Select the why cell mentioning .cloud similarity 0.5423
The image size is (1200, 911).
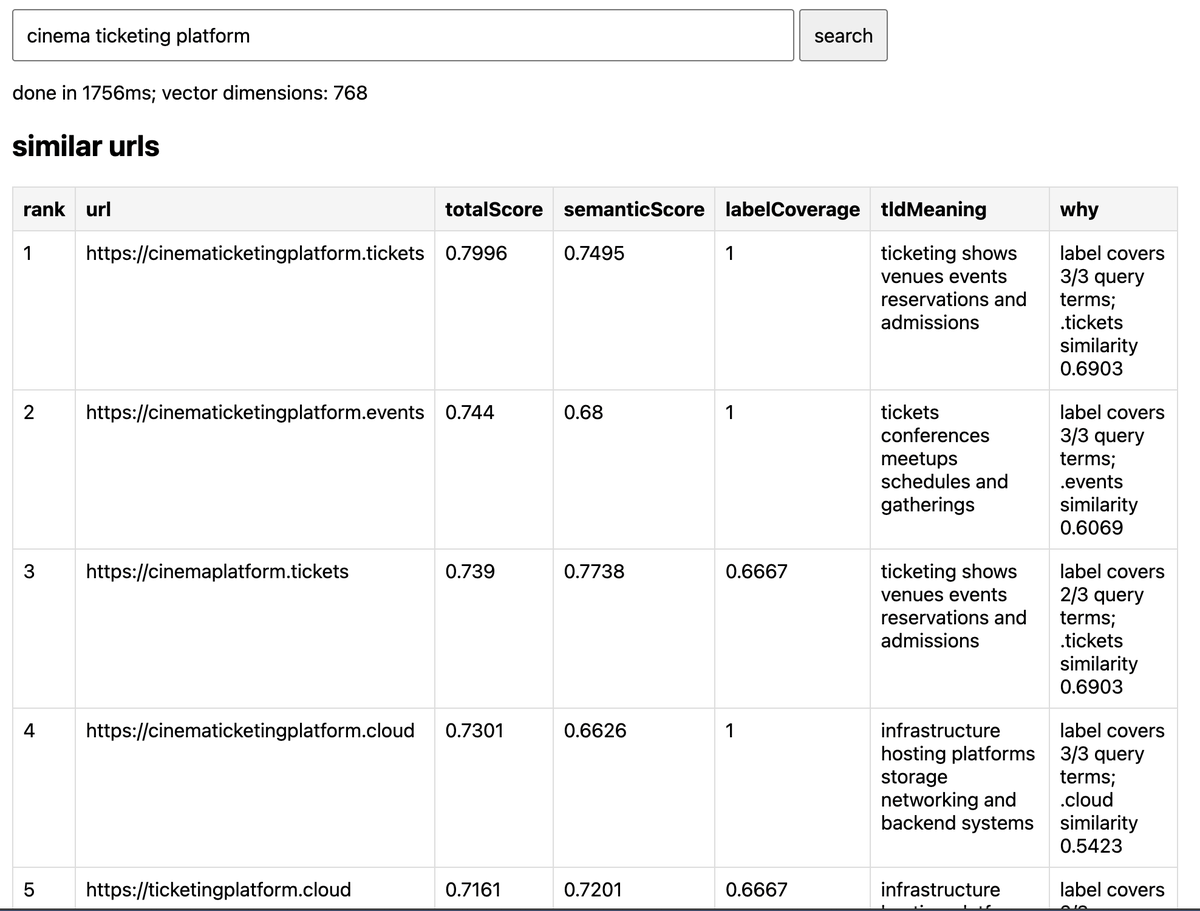click(x=1112, y=788)
